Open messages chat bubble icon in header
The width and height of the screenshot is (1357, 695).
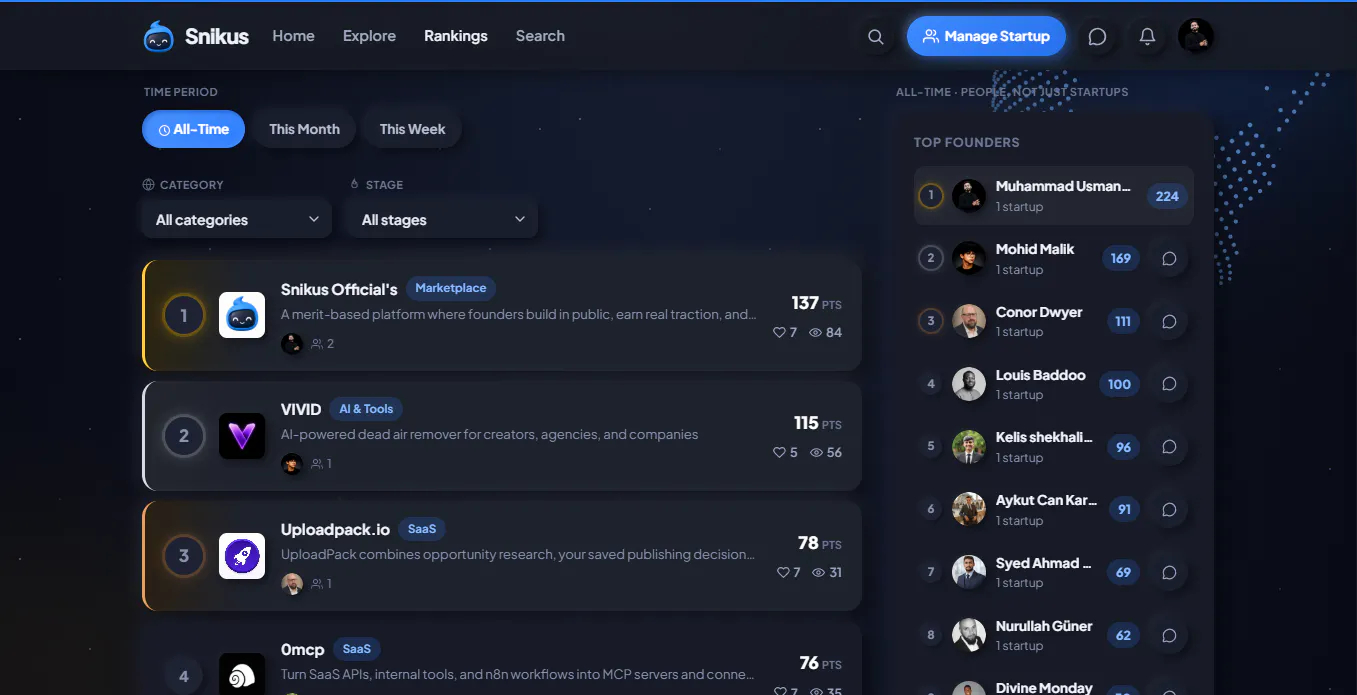click(x=1097, y=37)
